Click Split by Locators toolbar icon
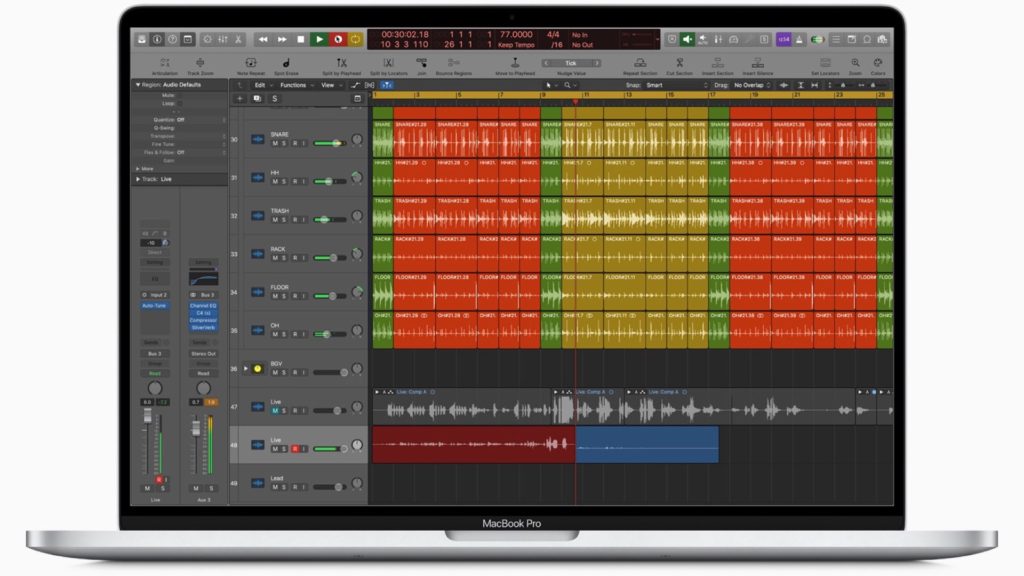This screenshot has height=576, width=1024. click(389, 63)
